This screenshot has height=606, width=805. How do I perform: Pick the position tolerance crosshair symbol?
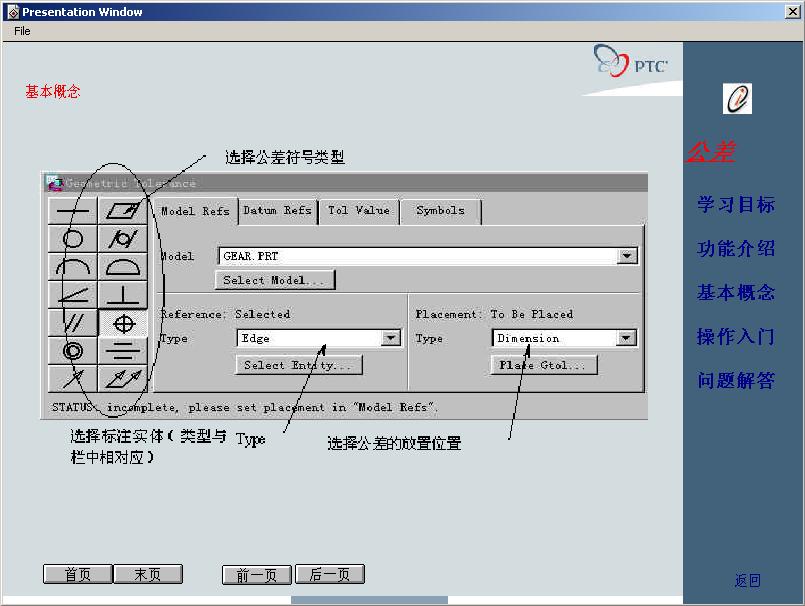tap(123, 323)
